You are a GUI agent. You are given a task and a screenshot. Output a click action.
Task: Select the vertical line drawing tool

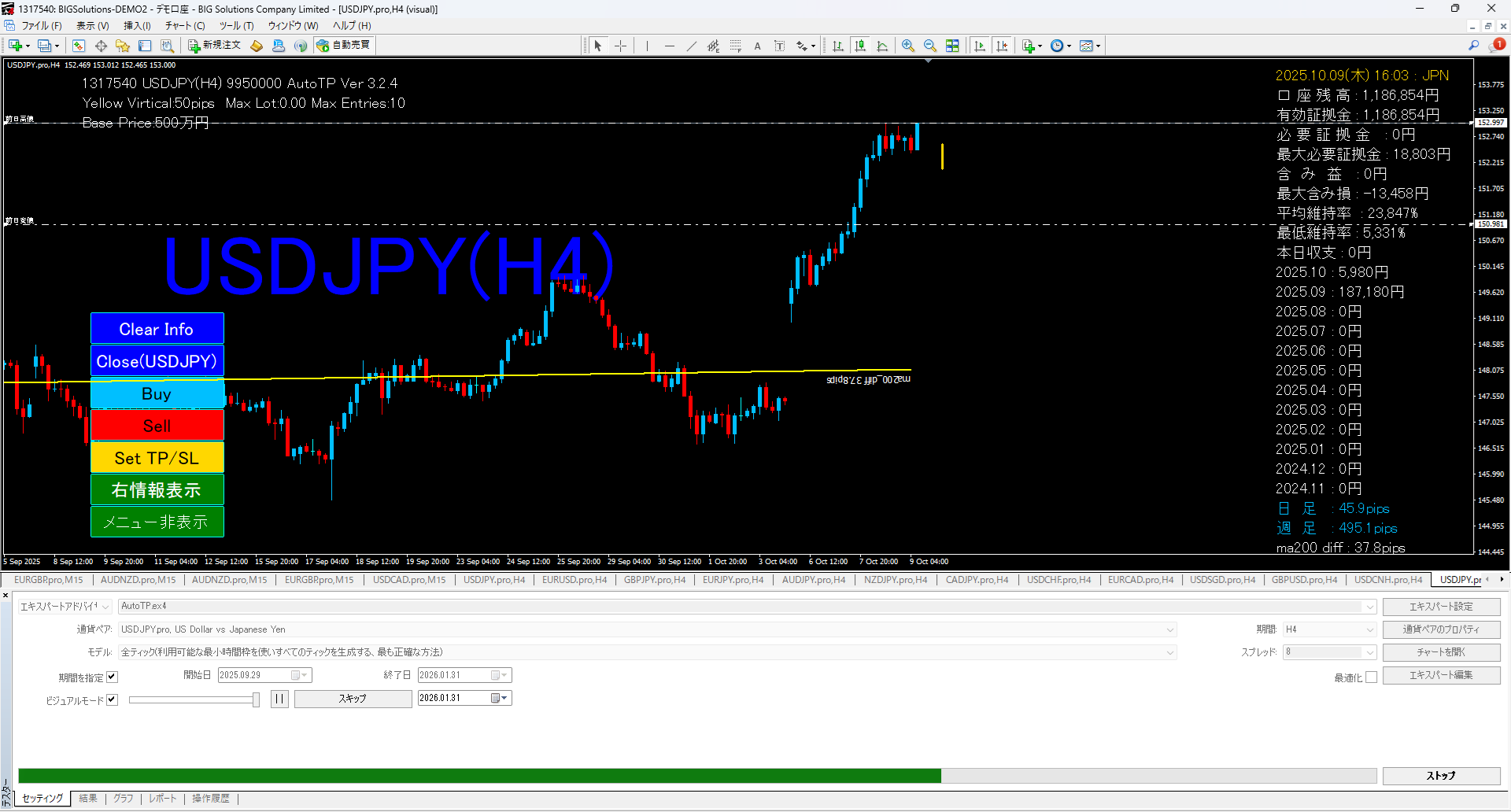[x=647, y=46]
